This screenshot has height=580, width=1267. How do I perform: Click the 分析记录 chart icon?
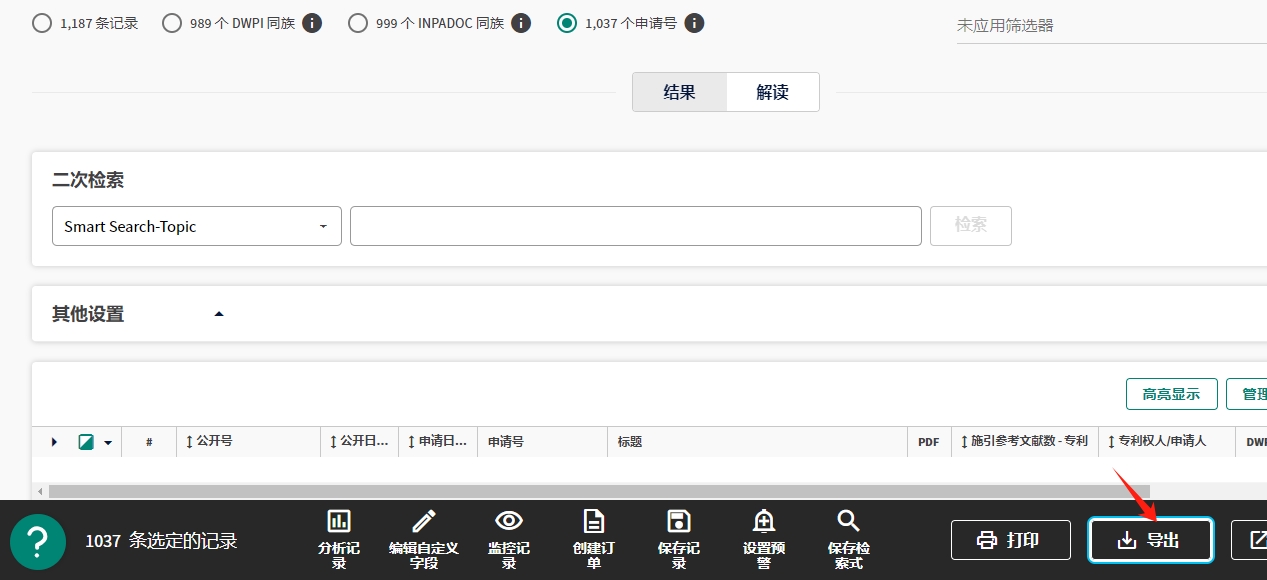339,521
